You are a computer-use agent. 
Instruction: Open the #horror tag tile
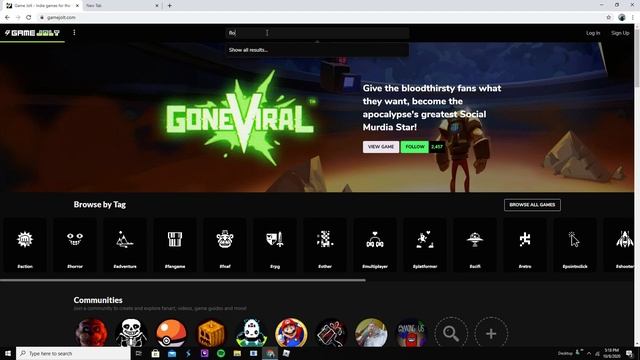point(75,245)
